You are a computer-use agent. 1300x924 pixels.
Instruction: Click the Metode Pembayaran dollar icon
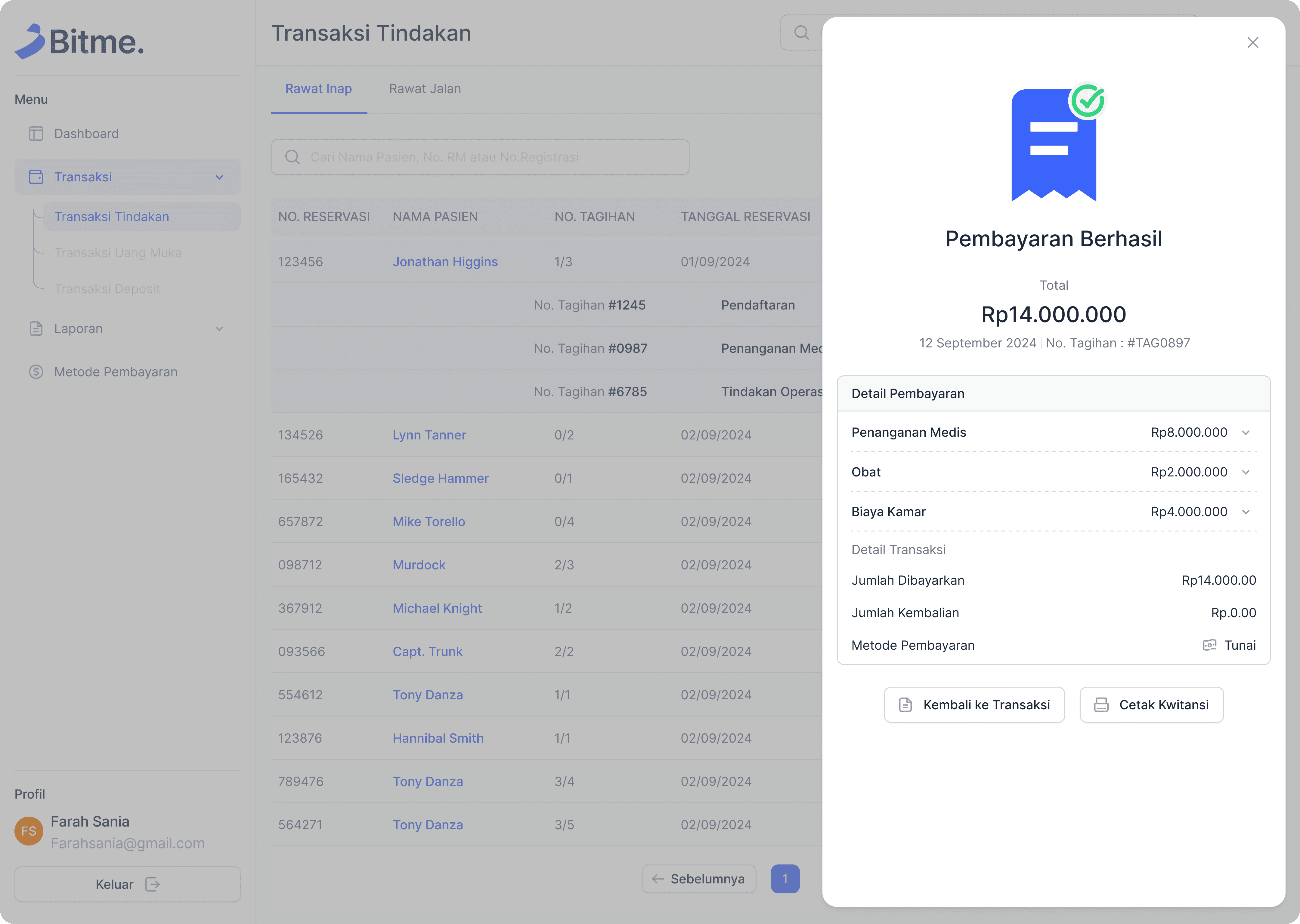click(36, 372)
